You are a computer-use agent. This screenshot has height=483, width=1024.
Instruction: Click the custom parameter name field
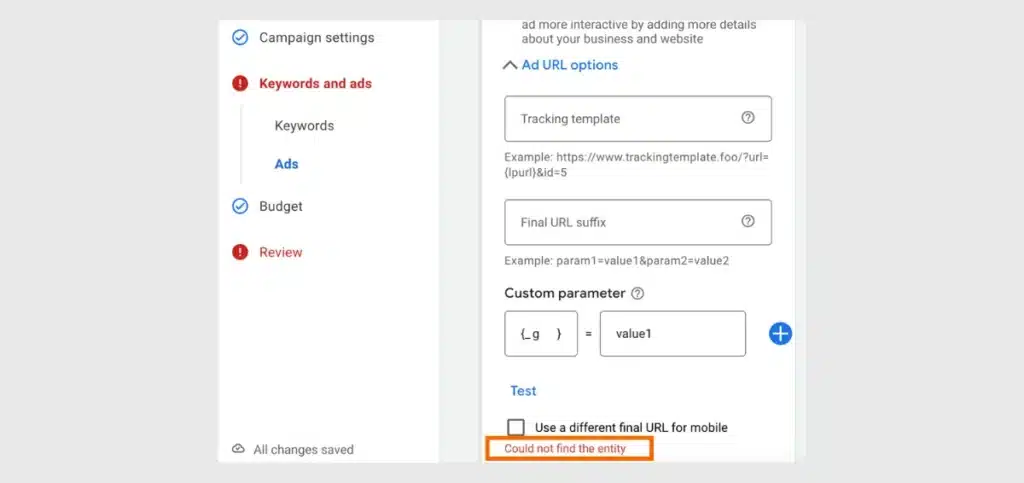(541, 334)
